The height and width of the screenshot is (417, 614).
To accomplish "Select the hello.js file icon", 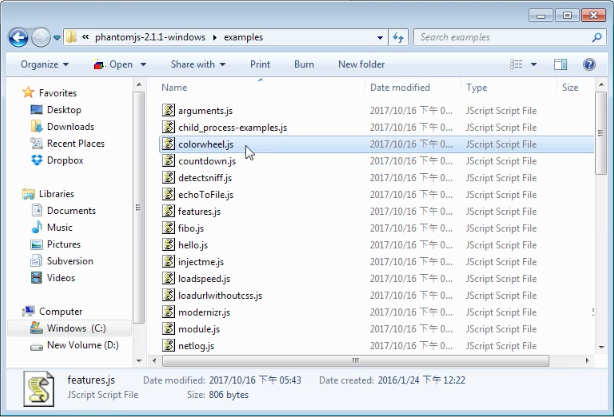I will point(168,245).
